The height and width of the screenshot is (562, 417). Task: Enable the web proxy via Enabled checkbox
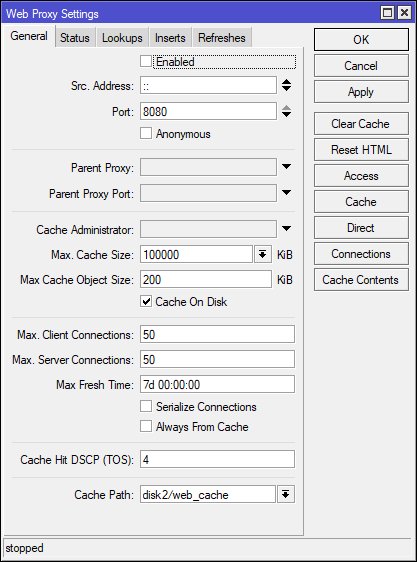(146, 61)
